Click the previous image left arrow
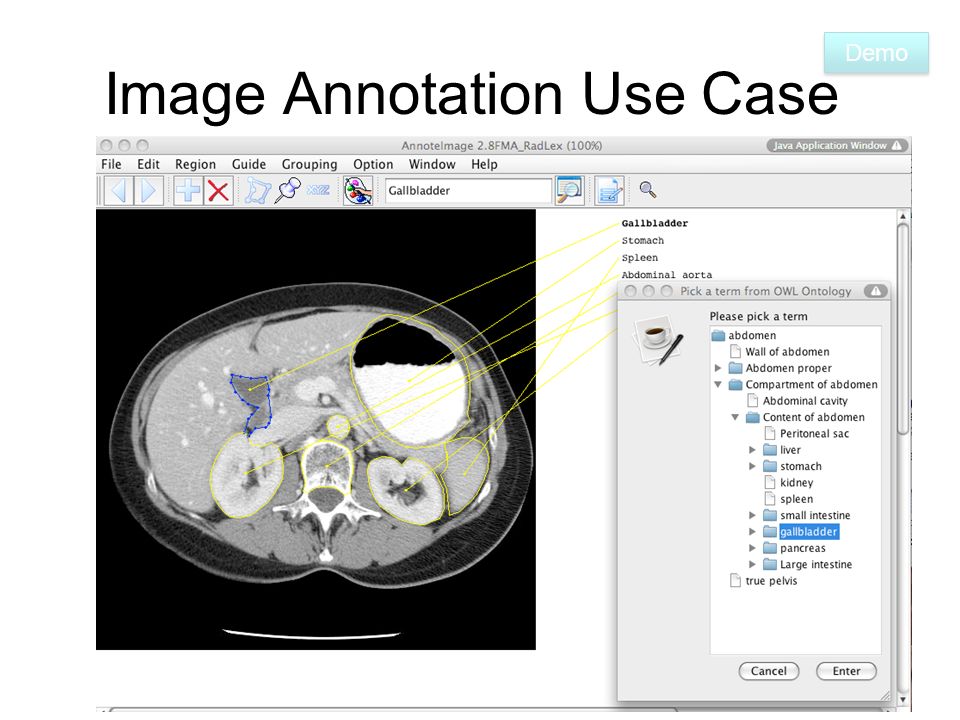The width and height of the screenshot is (960, 720). [x=119, y=190]
